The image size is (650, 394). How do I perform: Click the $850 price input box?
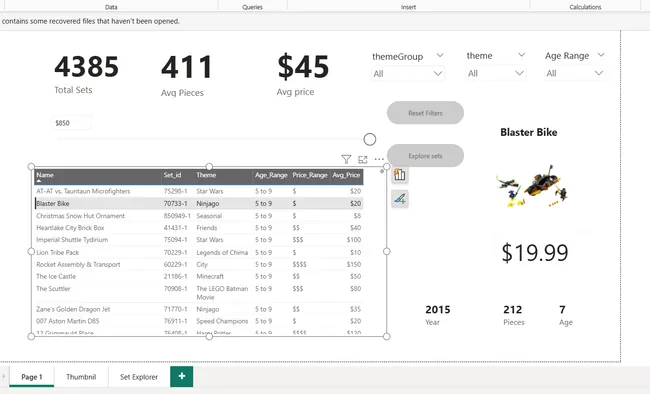tap(71, 123)
